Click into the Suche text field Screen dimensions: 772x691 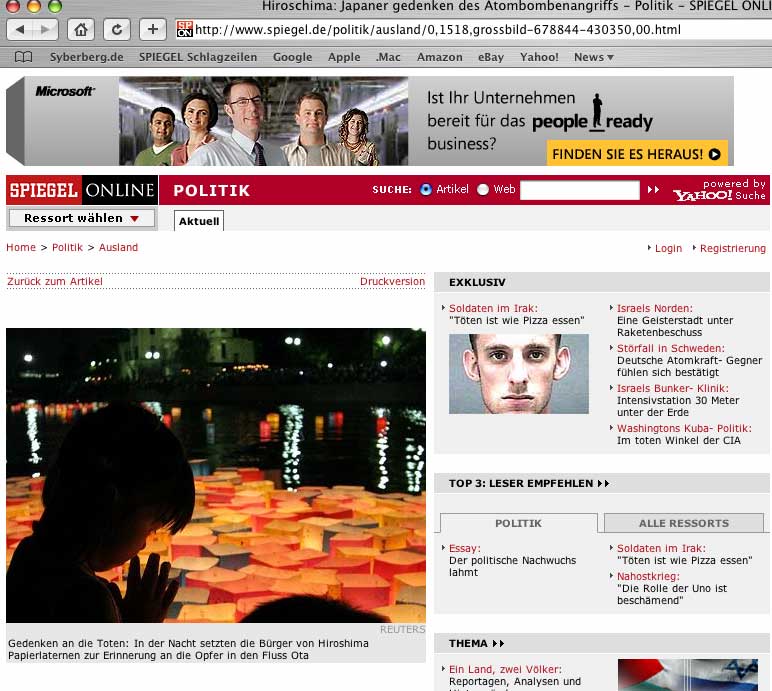click(x=579, y=190)
